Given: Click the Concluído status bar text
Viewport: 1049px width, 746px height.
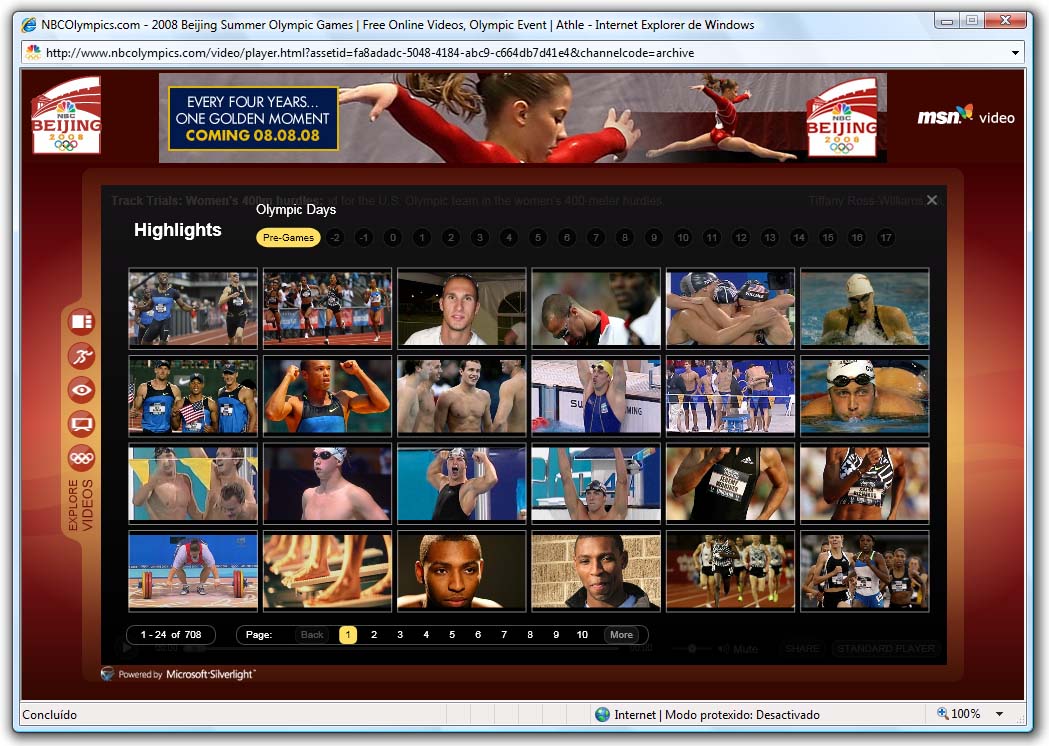Looking at the screenshot, I should [50, 715].
